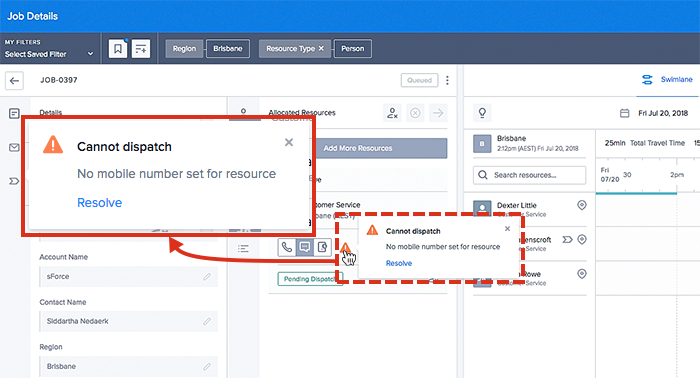The width and height of the screenshot is (700, 378).
Task: Select the list view icon in the middle column
Action: point(243,249)
